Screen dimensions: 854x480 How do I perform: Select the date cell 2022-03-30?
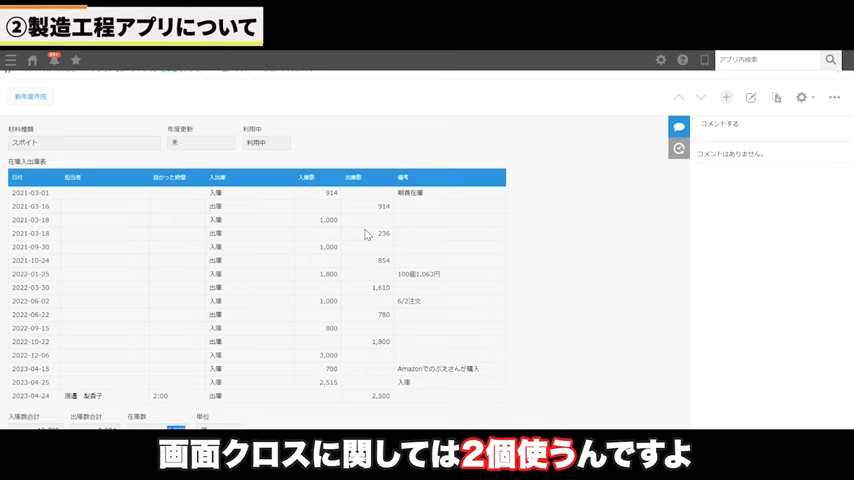click(x=30, y=288)
